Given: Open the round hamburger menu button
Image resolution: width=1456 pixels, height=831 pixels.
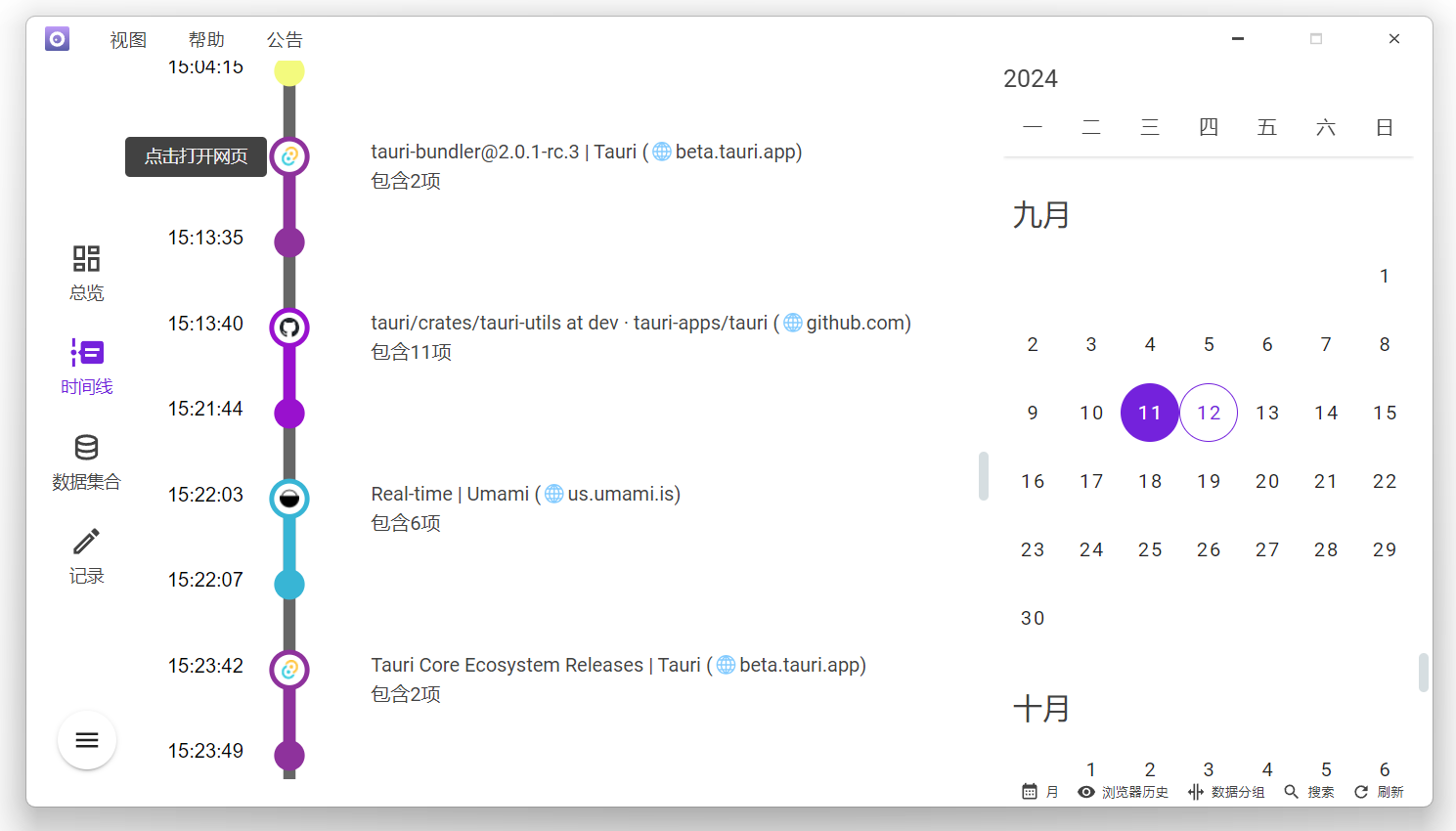Looking at the screenshot, I should point(87,740).
